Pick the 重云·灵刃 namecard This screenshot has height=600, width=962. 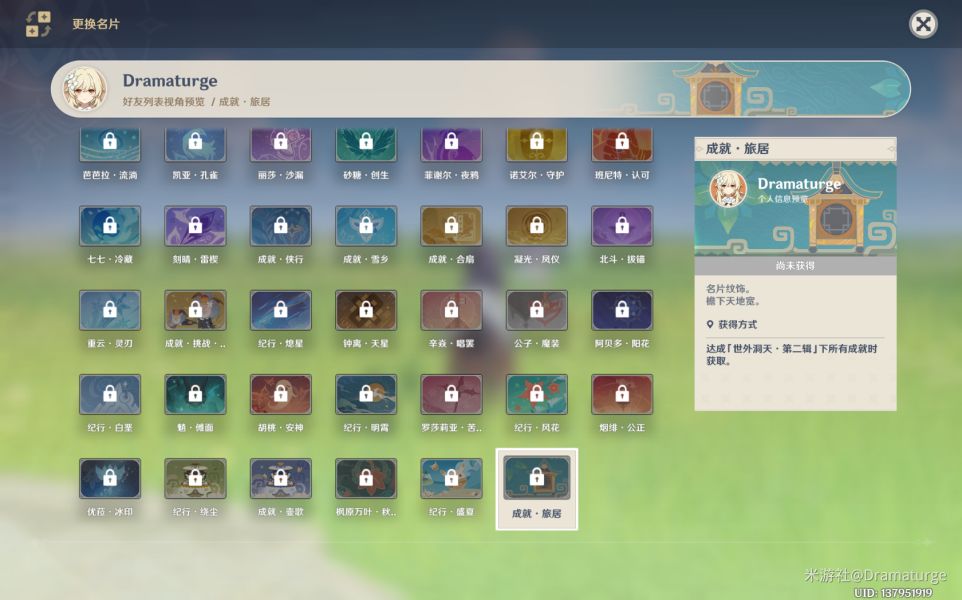[110, 310]
